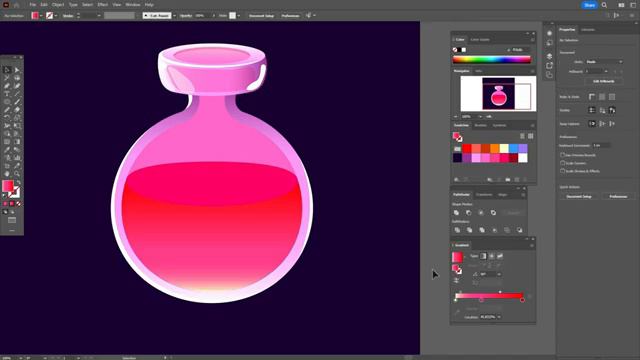The height and width of the screenshot is (360, 640).
Task: Toggle Show Grid icon in Properties
Action: 602,97
